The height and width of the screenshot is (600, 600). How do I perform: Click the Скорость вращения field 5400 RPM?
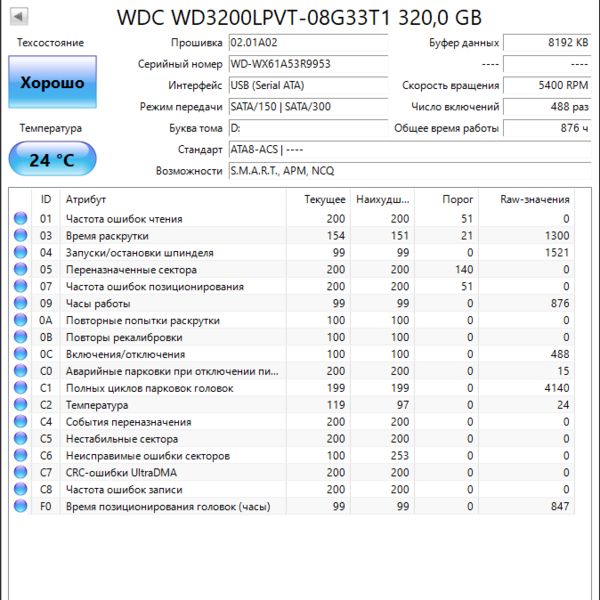[x=547, y=85]
